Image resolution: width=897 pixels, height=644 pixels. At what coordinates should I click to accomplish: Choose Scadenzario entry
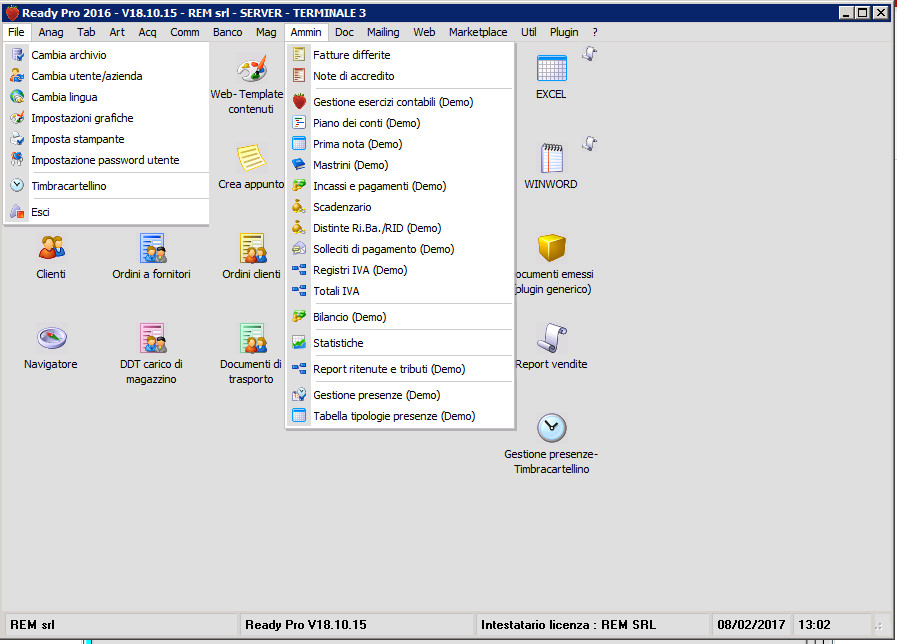pyautogui.click(x=400, y=207)
